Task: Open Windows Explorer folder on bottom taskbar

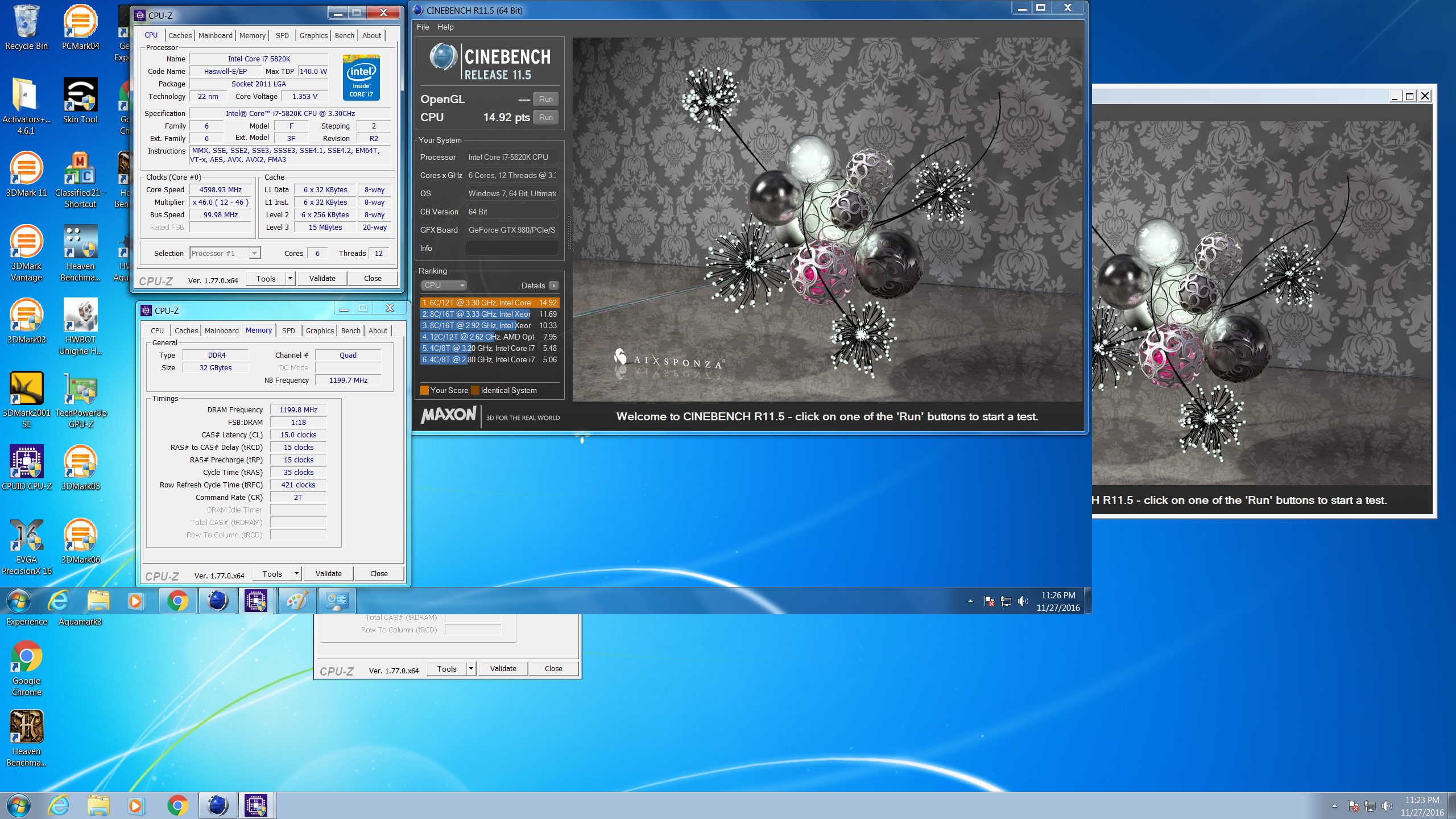Action: point(98,805)
